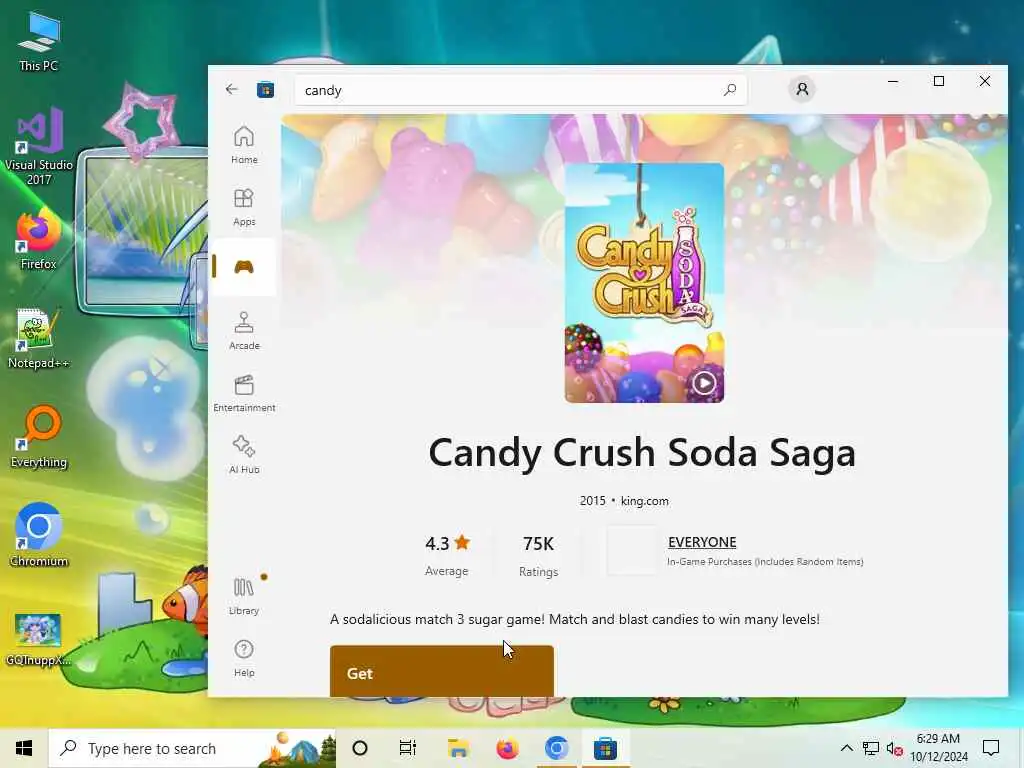This screenshot has width=1024, height=768.
Task: Show hidden system tray icons
Action: pos(846,748)
